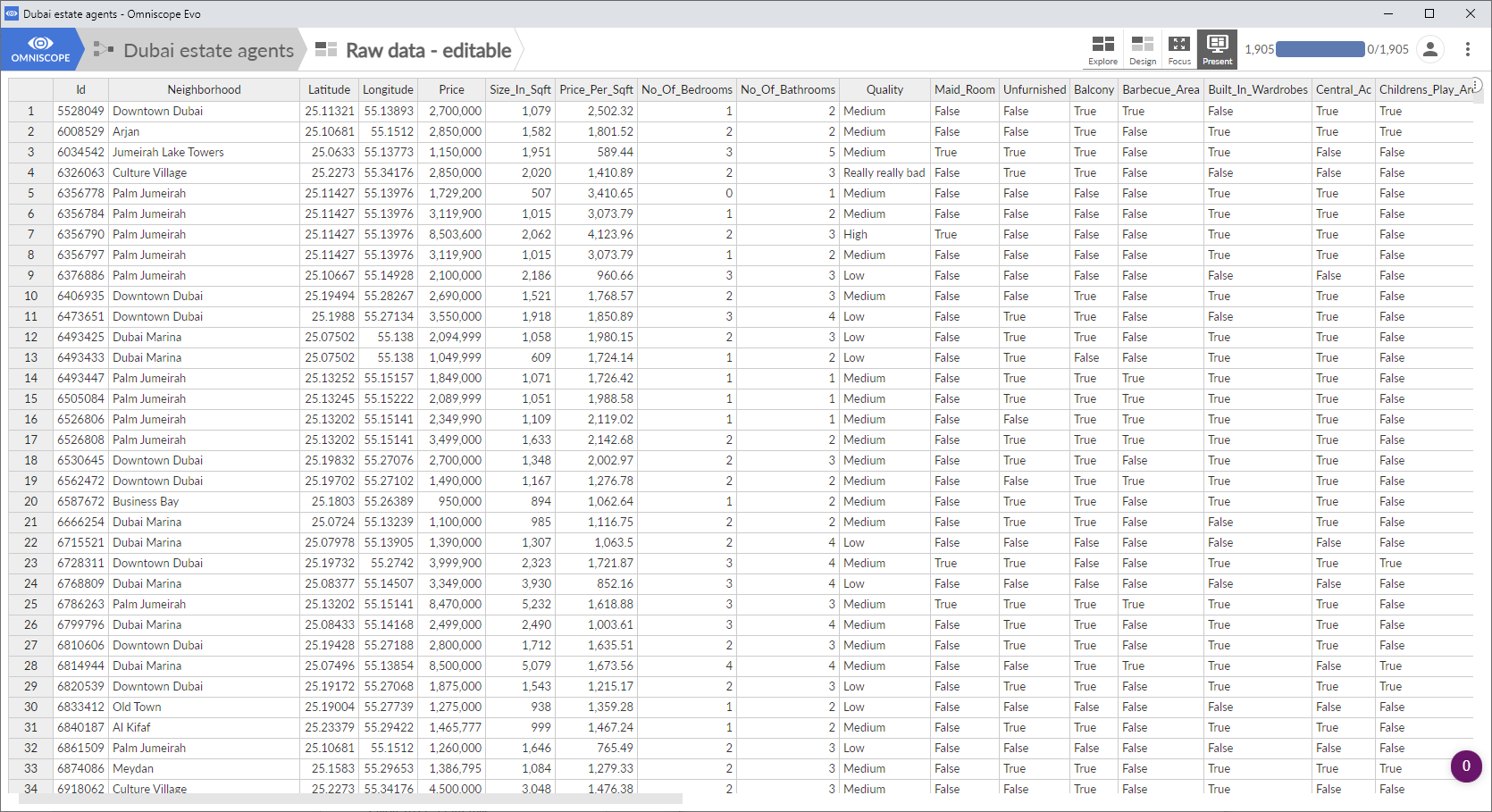Screen dimensions: 1492x812
Task: Click the report layout icon beside Raw data
Action: (x=325, y=50)
